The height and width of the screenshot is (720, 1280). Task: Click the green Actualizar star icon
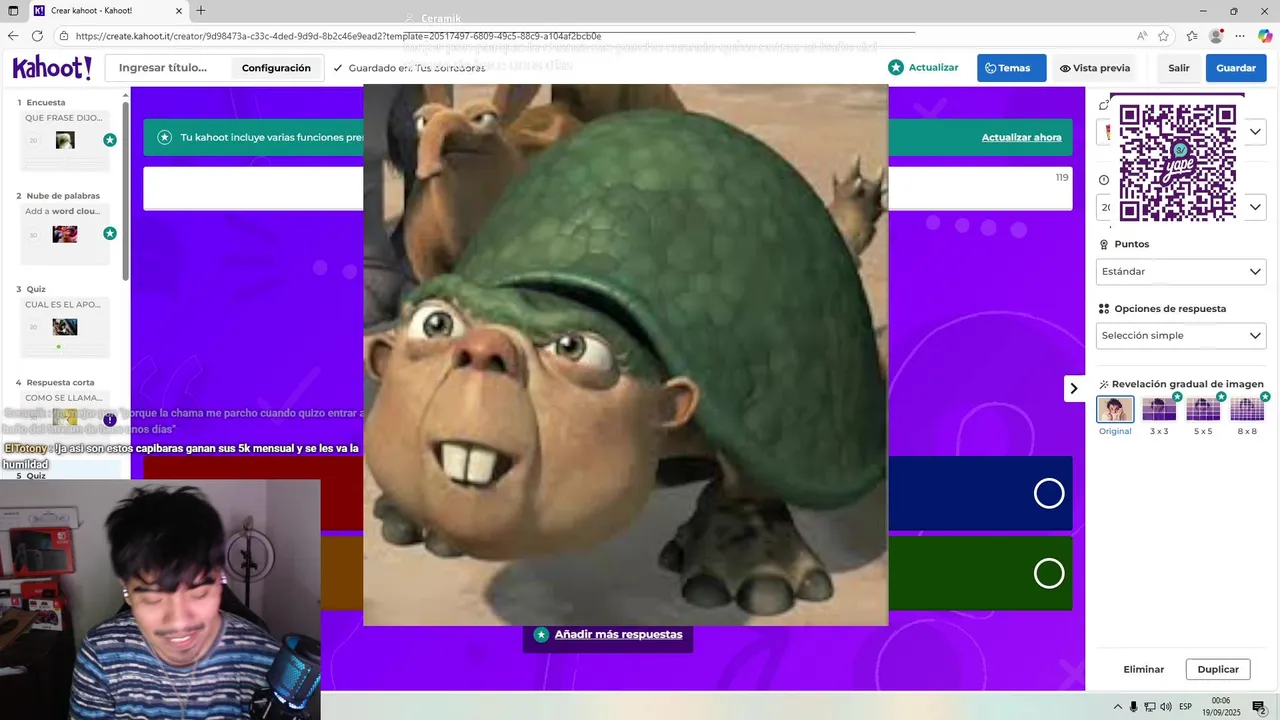[896, 67]
